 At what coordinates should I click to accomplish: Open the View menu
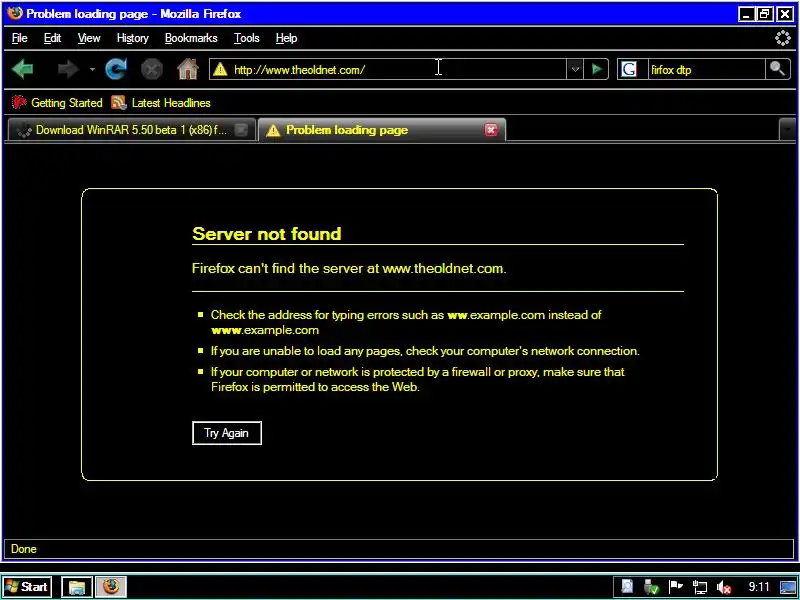point(89,38)
